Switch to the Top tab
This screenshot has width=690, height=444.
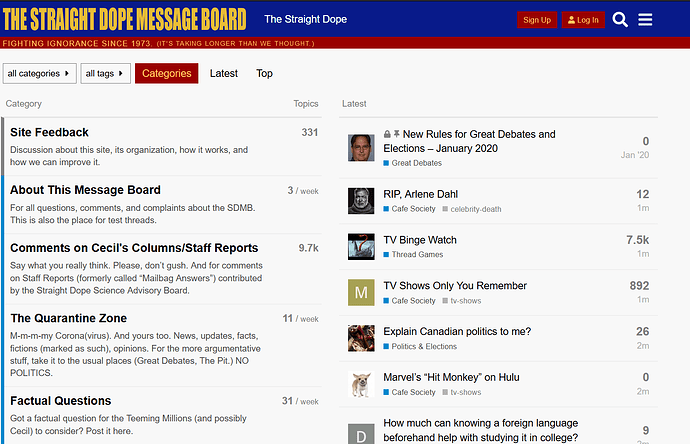click(264, 73)
